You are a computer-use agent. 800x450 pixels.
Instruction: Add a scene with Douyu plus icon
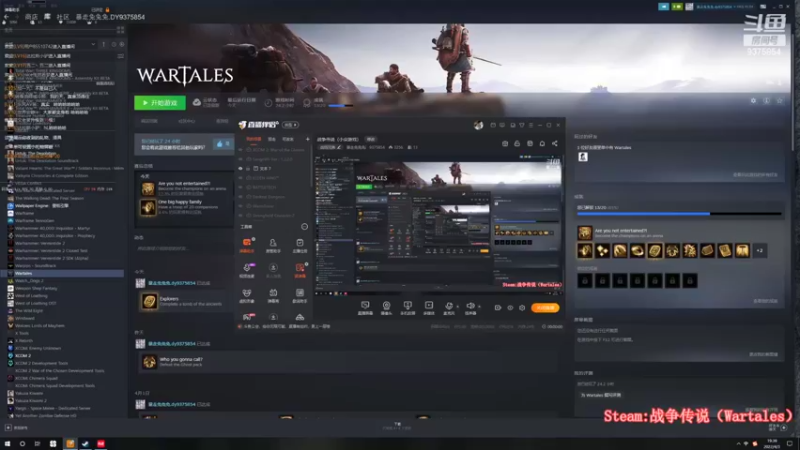point(307,139)
